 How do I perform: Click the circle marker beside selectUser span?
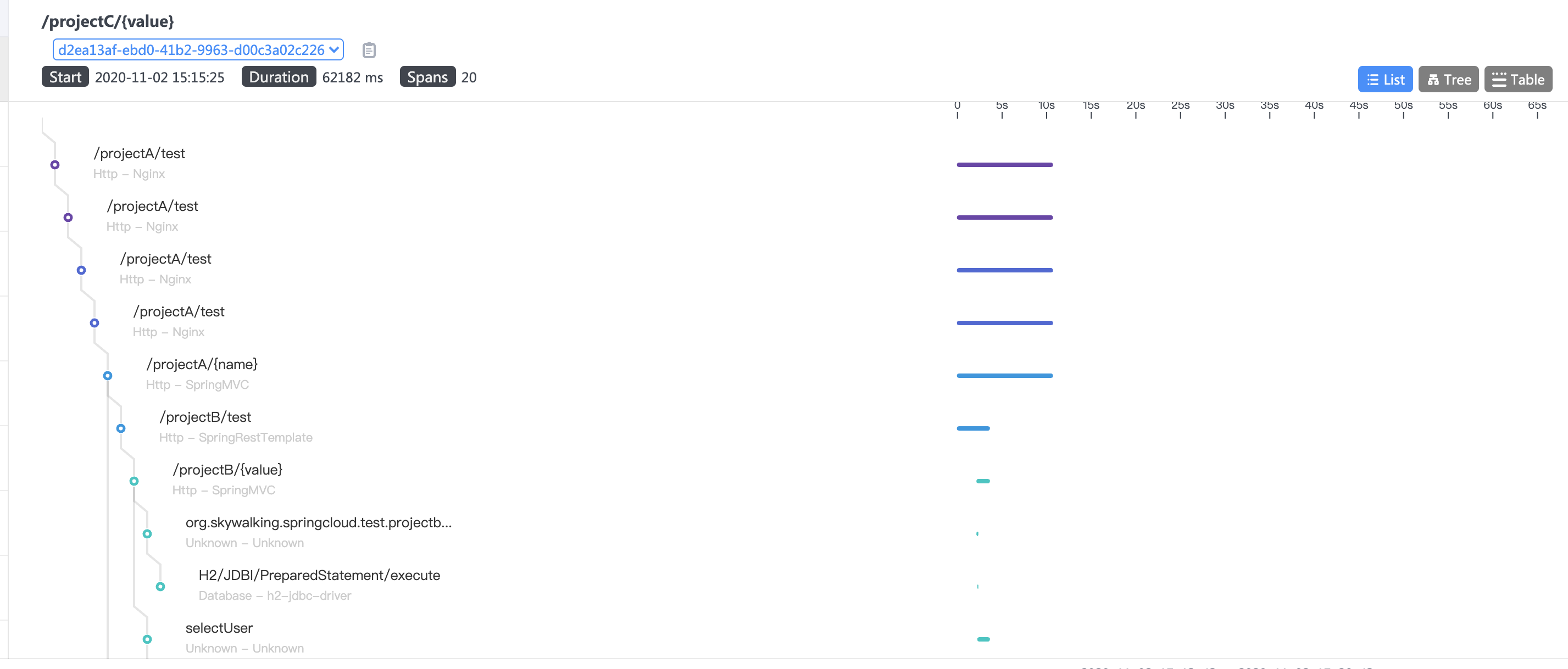click(x=147, y=639)
